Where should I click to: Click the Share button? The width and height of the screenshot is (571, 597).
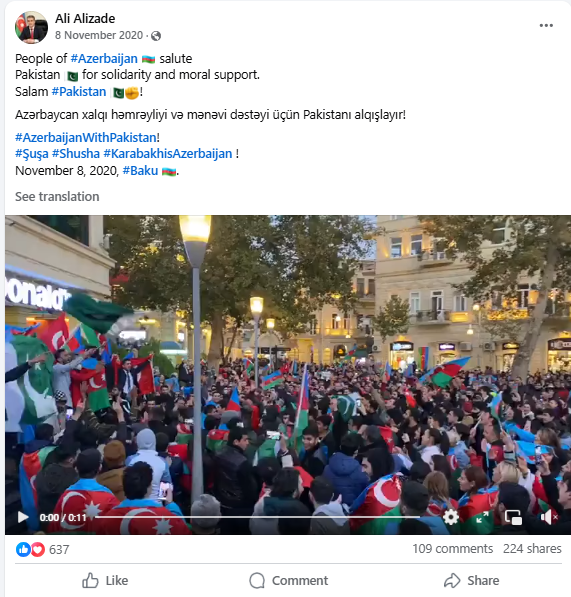471,581
